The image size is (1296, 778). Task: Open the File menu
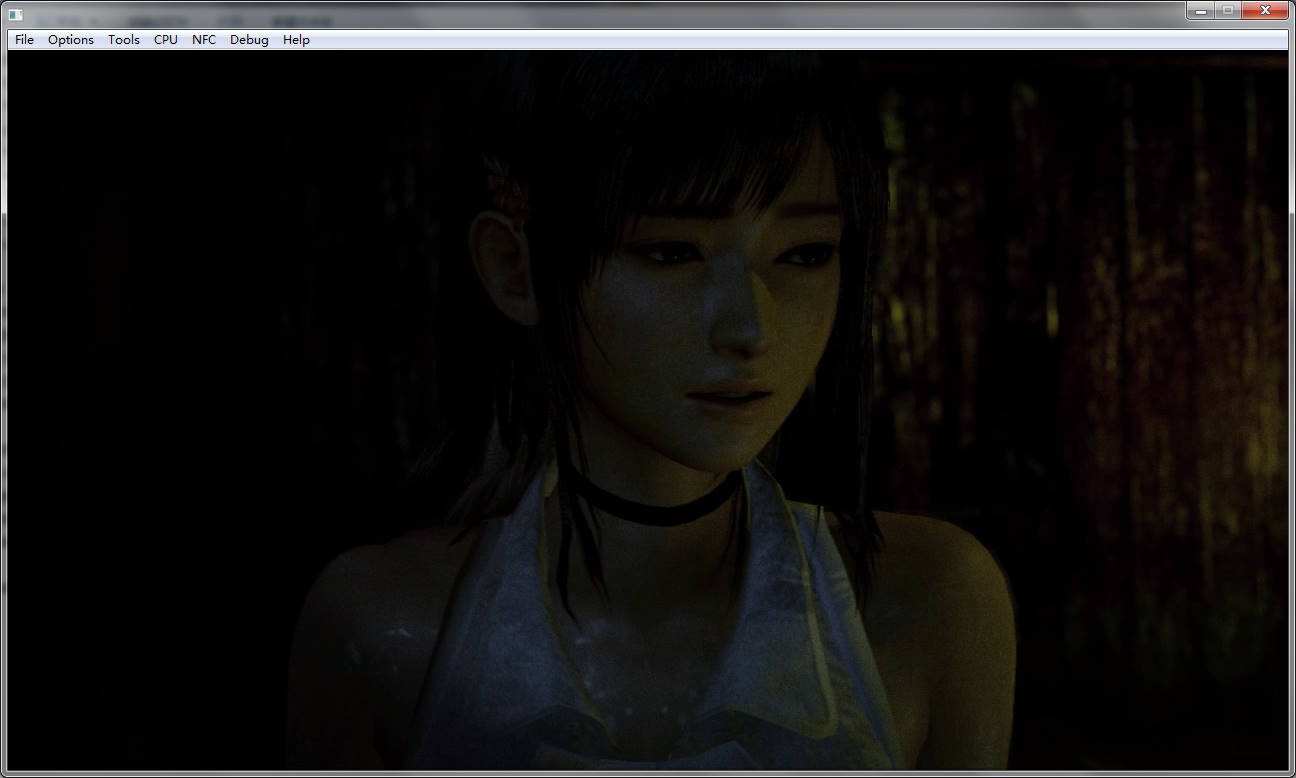coord(24,40)
